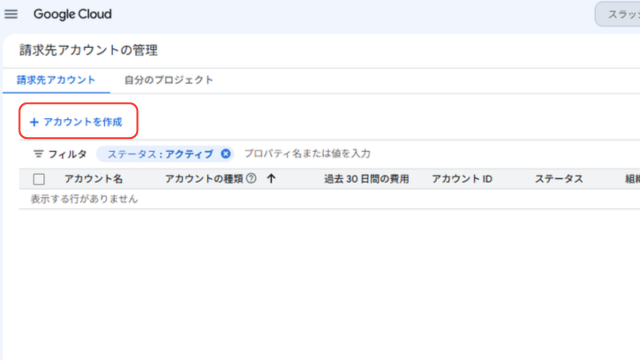The image size is (640, 360).
Task: Click the フィルタ filter icon
Action: [38, 154]
